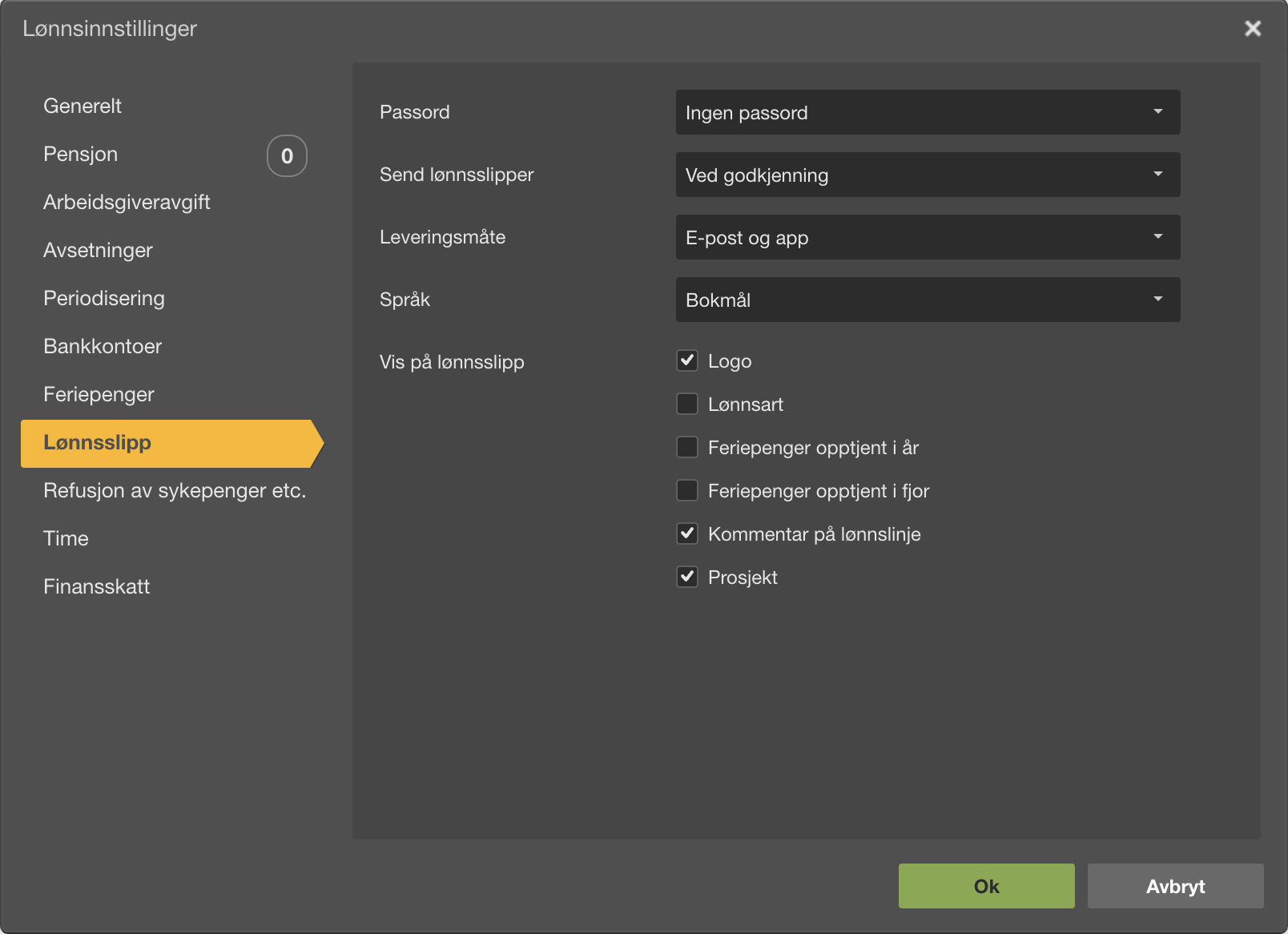This screenshot has height=934, width=1288.
Task: Switch to the Periodisering section
Action: tap(104, 298)
